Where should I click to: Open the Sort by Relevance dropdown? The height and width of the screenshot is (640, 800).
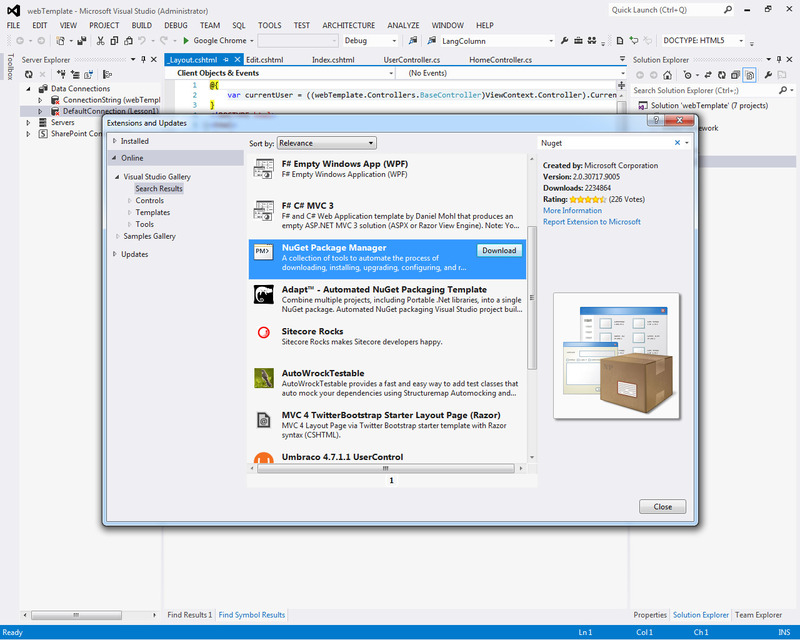[327, 143]
